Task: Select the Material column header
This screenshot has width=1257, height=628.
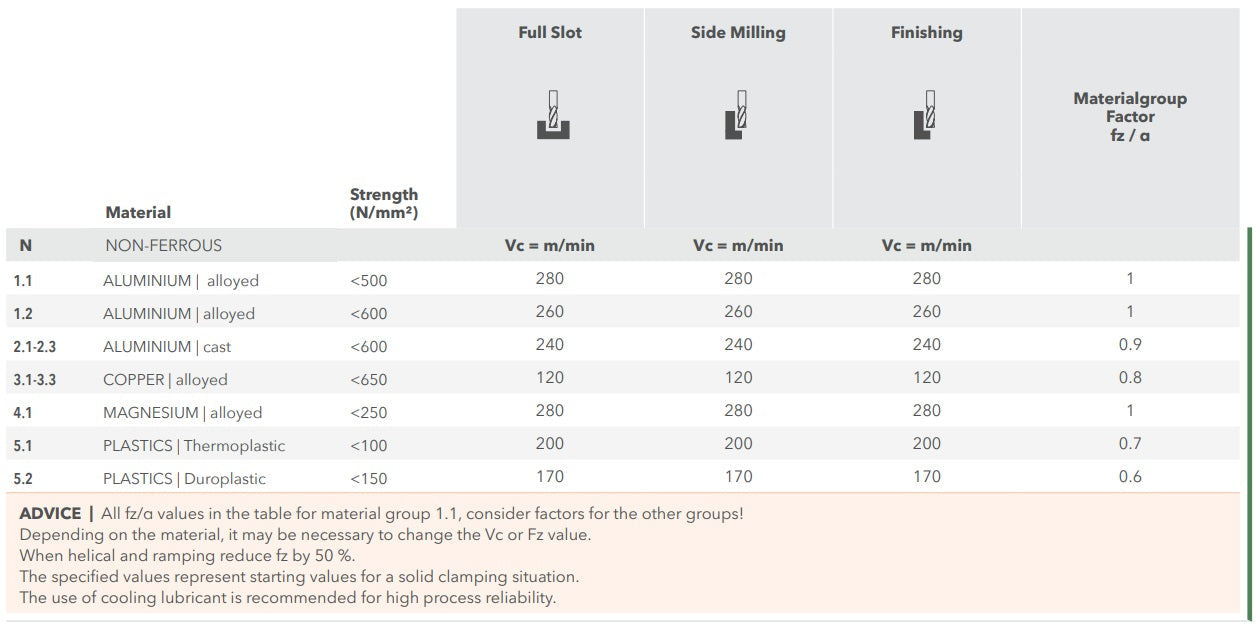Action: tap(138, 212)
